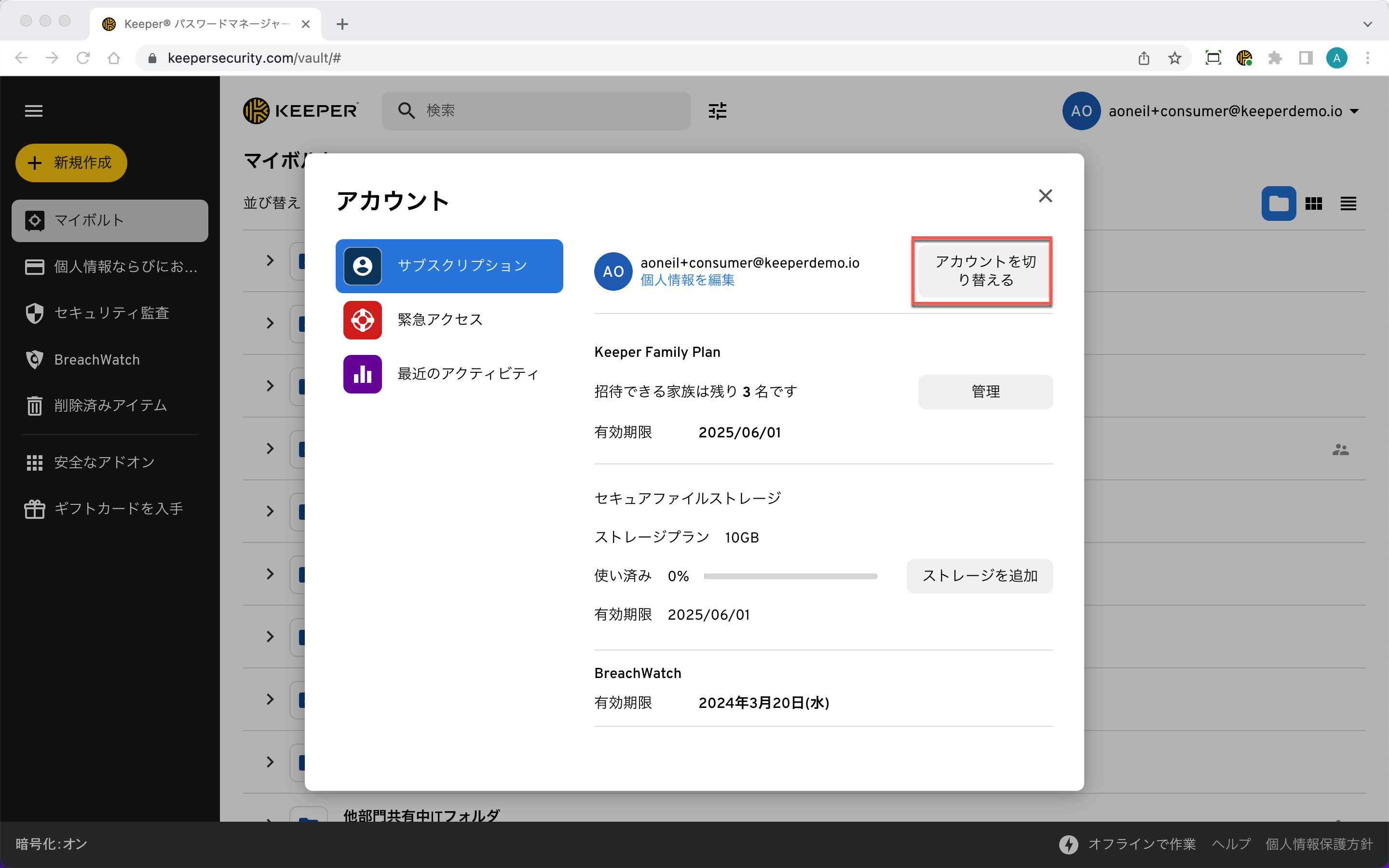
Task: Click the オフラインで作業 lightning icon
Action: [x=1068, y=844]
